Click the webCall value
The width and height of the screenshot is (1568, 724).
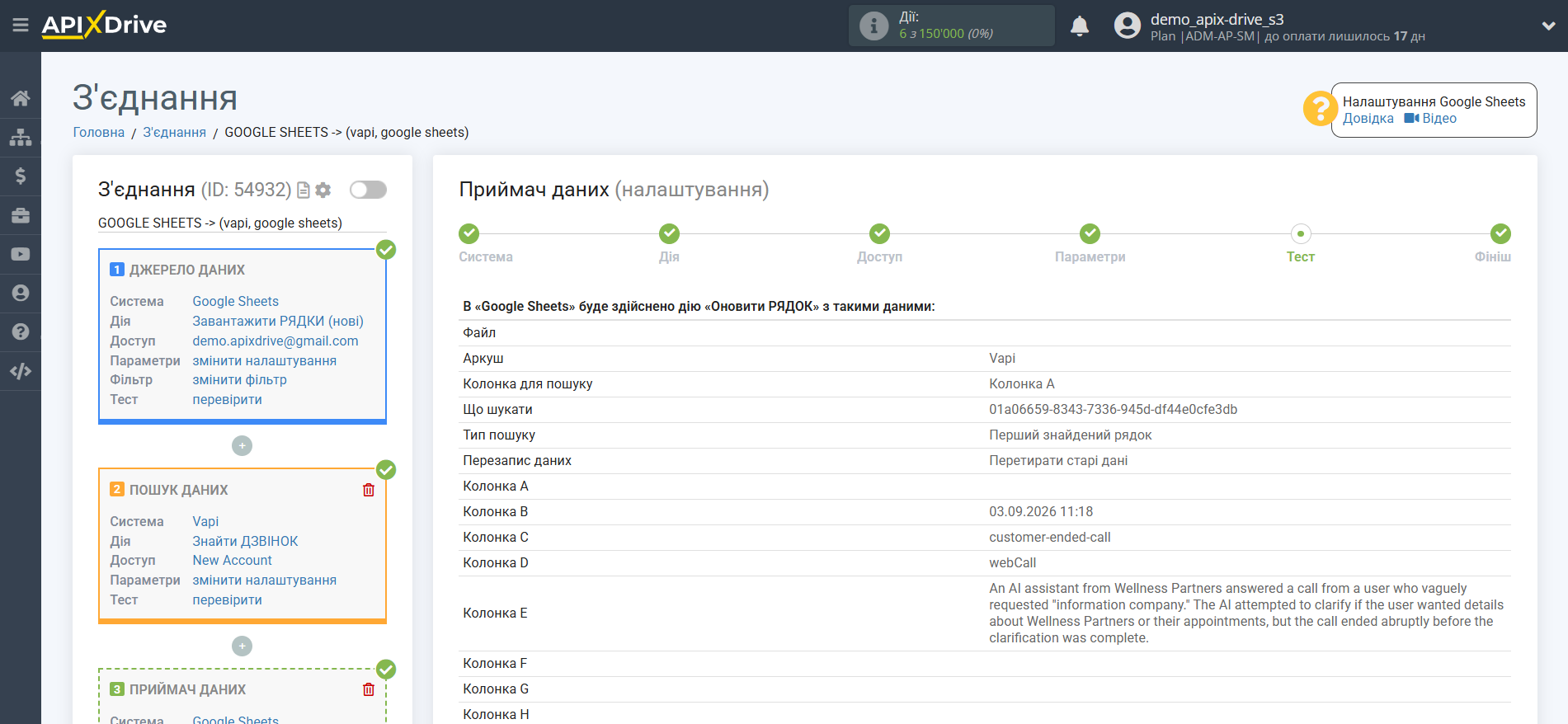coord(1012,562)
